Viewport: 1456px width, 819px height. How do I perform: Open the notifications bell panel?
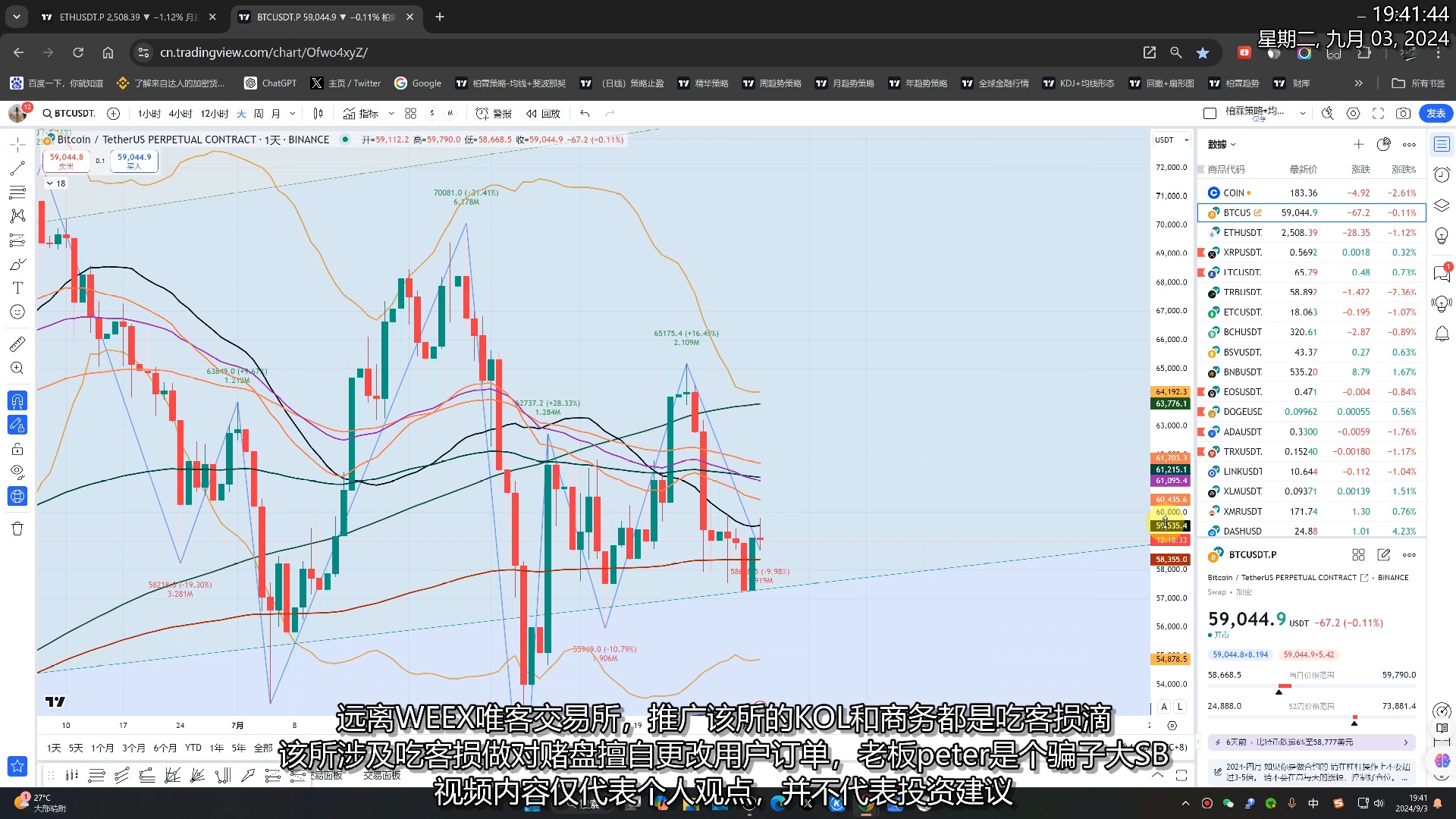pyautogui.click(x=1442, y=334)
